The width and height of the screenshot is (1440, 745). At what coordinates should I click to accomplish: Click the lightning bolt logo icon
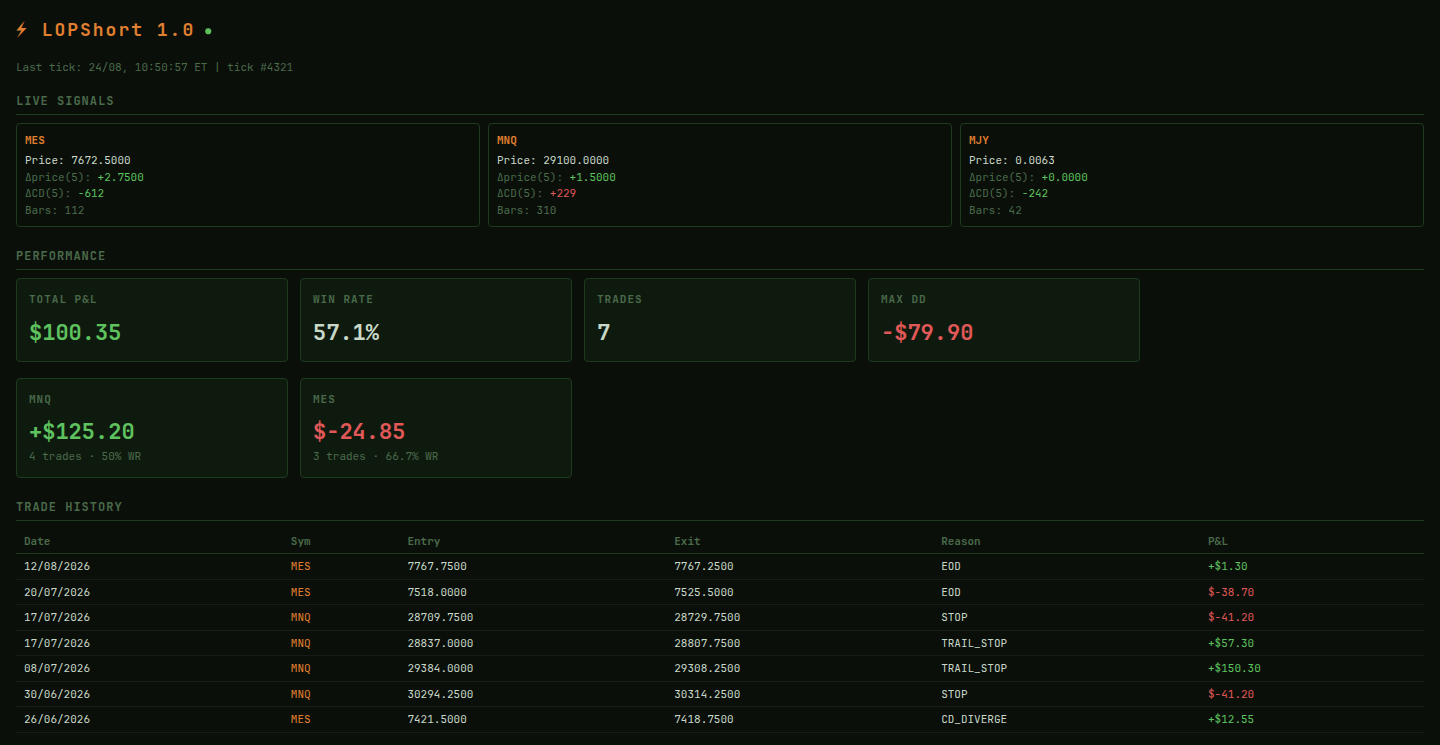pos(22,31)
